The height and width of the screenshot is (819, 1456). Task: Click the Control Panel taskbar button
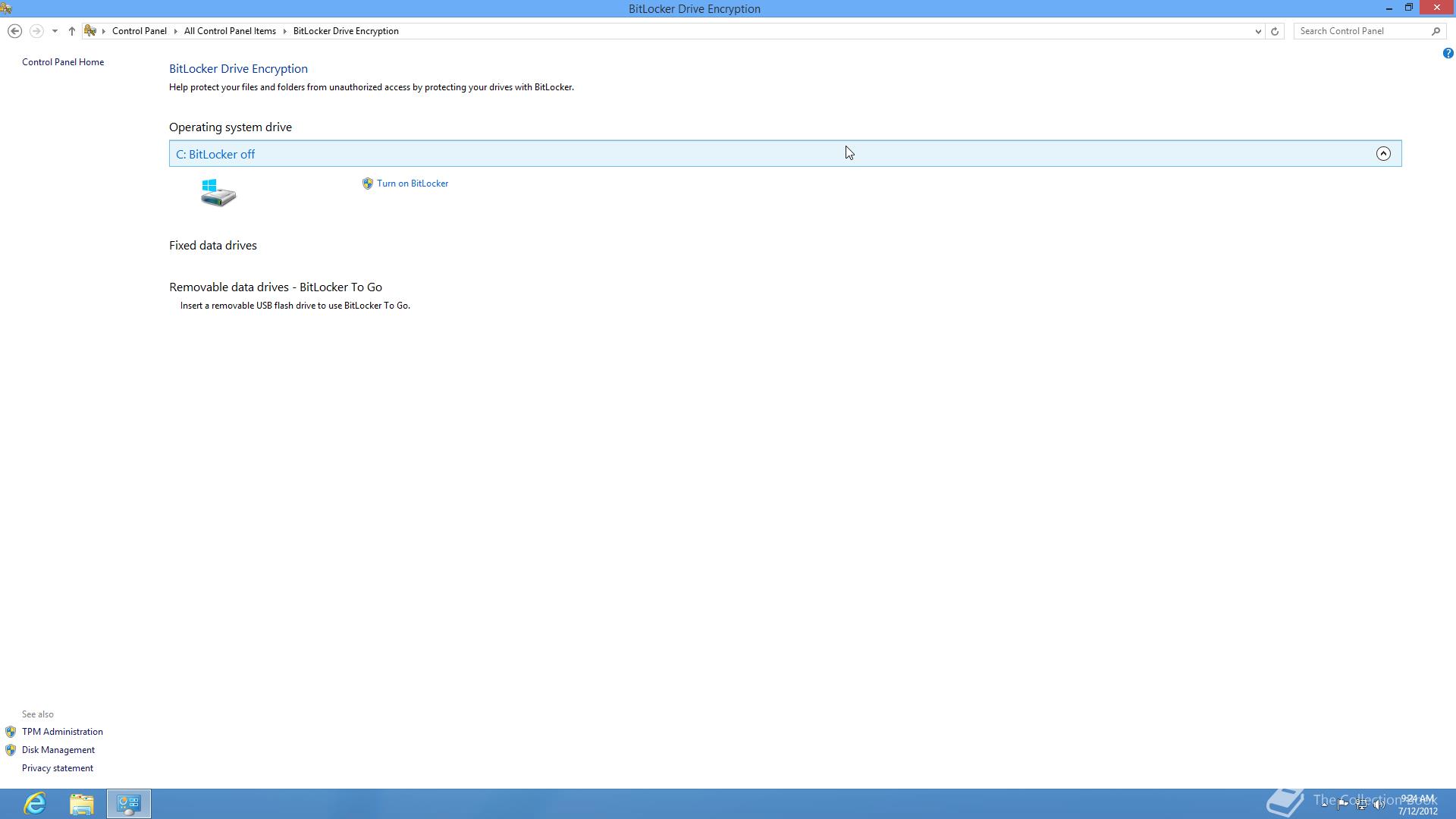(129, 804)
